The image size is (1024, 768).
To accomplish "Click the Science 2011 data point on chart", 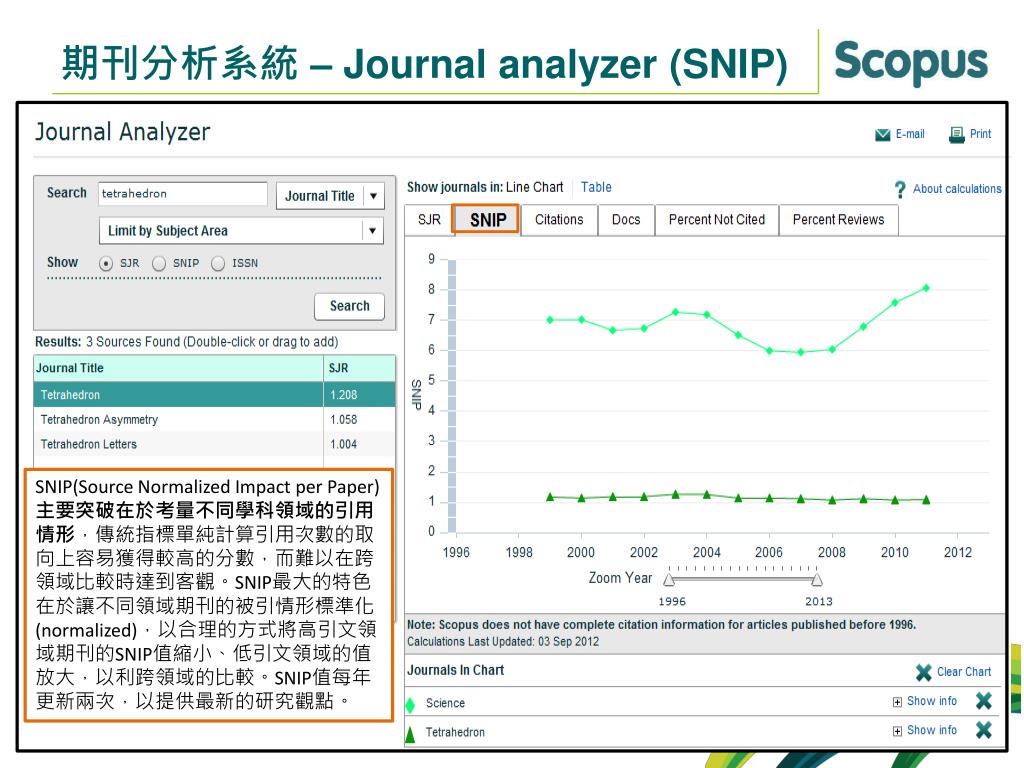I will point(926,288).
